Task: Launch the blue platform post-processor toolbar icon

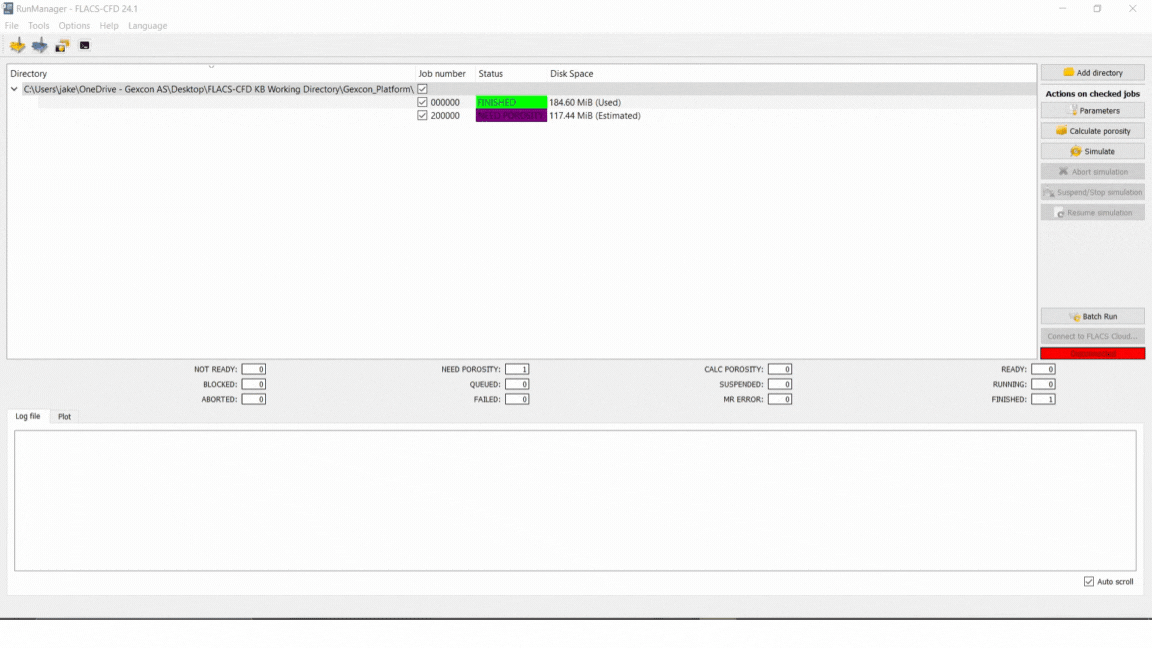Action: [40, 46]
